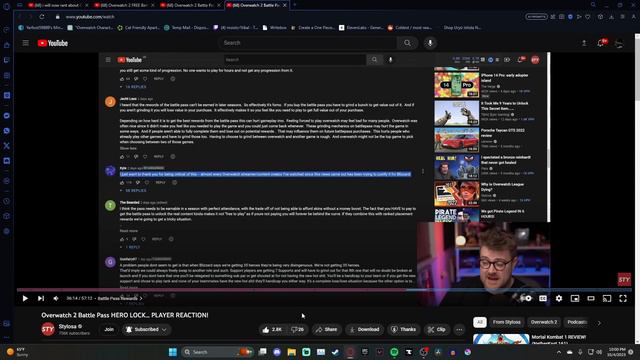Select the Overwatch 2 filter chip
Screen dimensions: 640x360
(544, 322)
